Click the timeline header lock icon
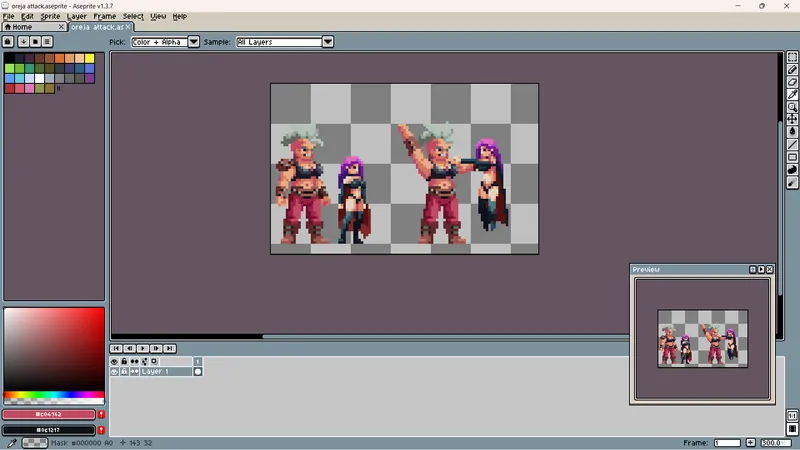This screenshot has height=450, width=800. (x=124, y=361)
